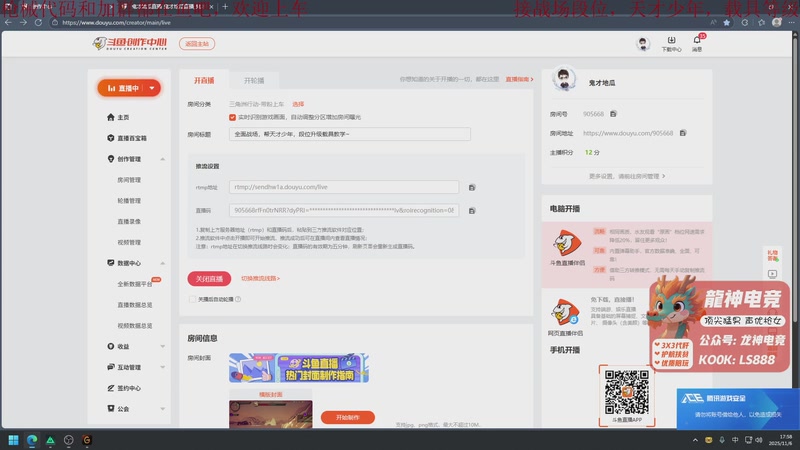Click the Douyu Creation Center logo
This screenshot has height=450, width=800.
tap(130, 44)
